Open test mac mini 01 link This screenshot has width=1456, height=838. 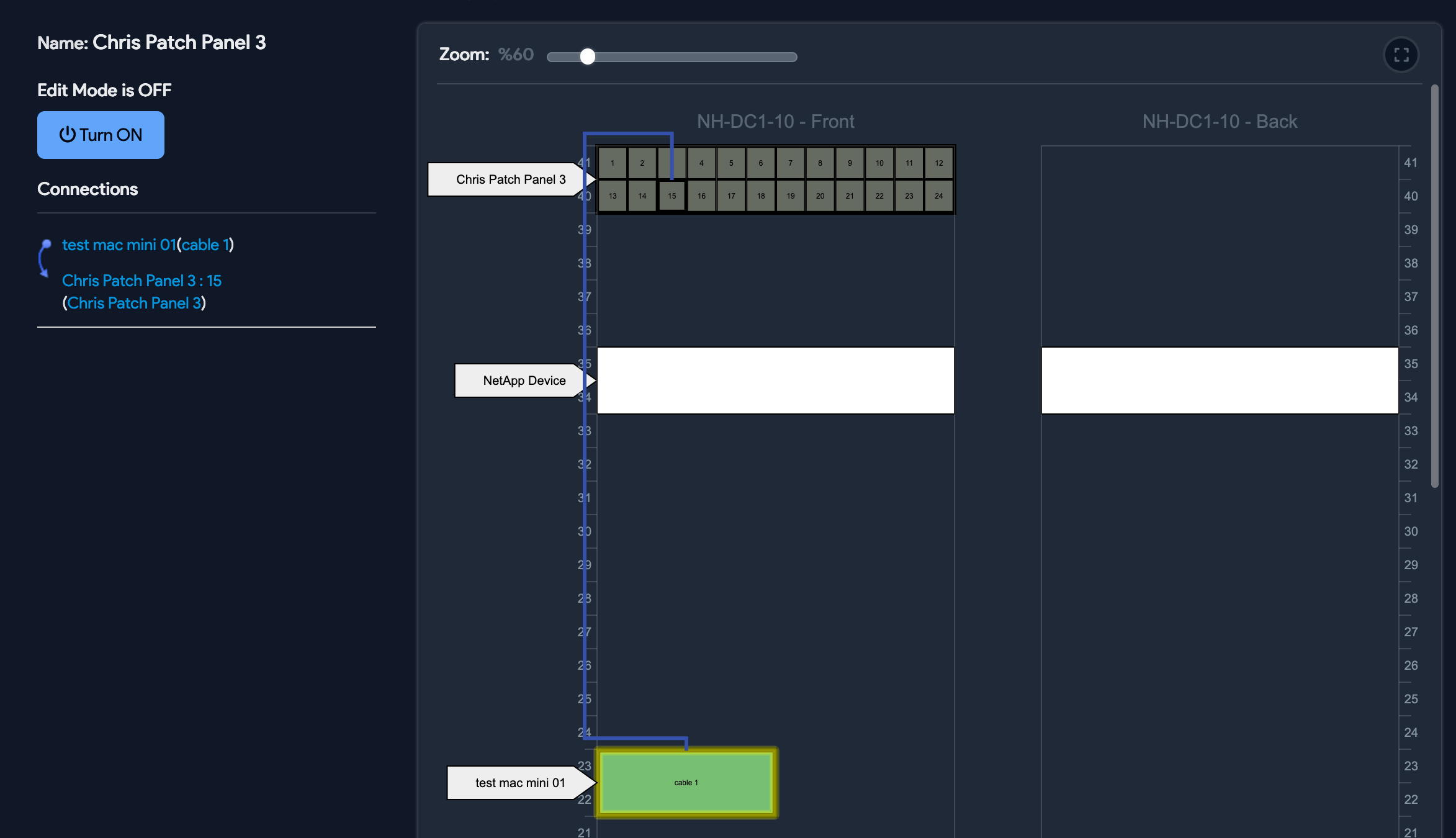(119, 245)
